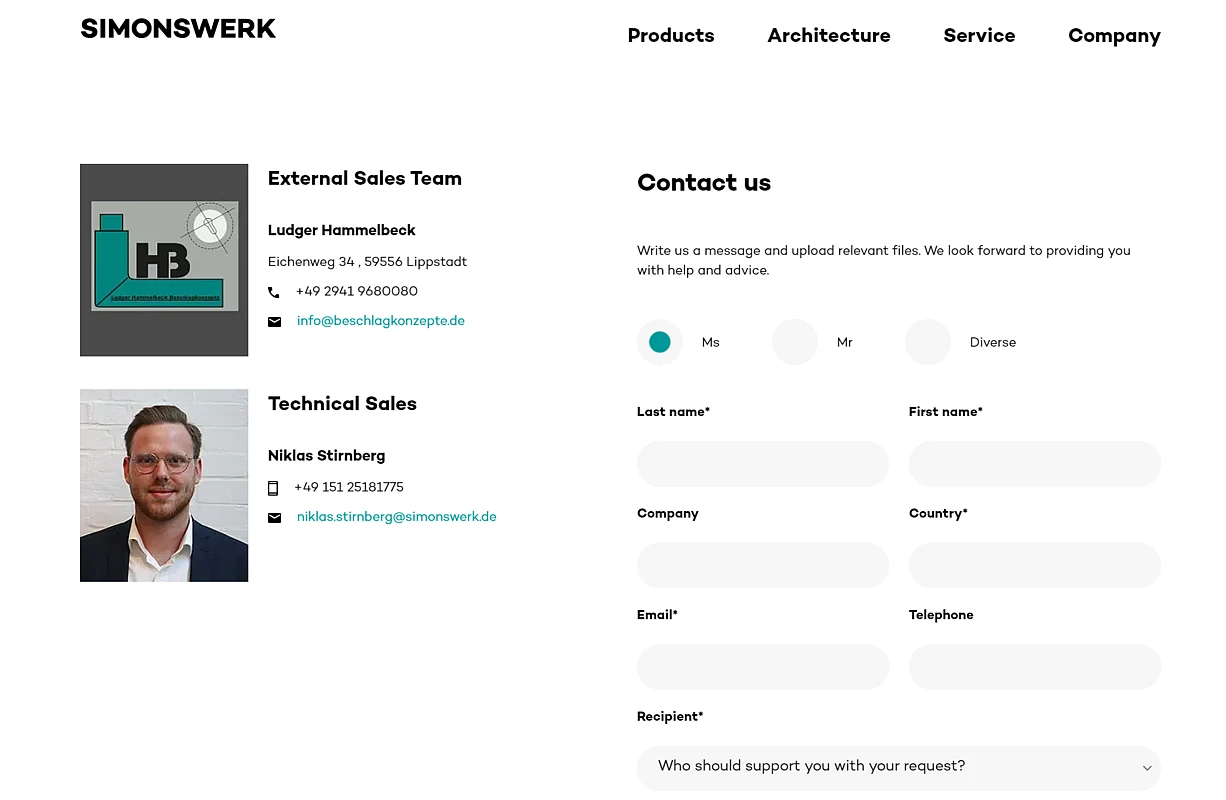Click the mobile phone icon for Niklas Stirnberg

coord(273,488)
